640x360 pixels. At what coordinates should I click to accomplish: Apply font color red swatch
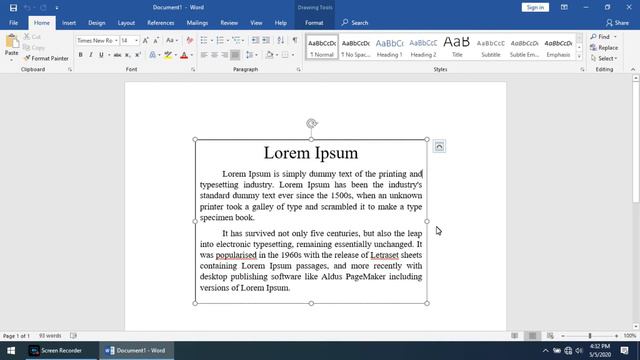[x=184, y=55]
